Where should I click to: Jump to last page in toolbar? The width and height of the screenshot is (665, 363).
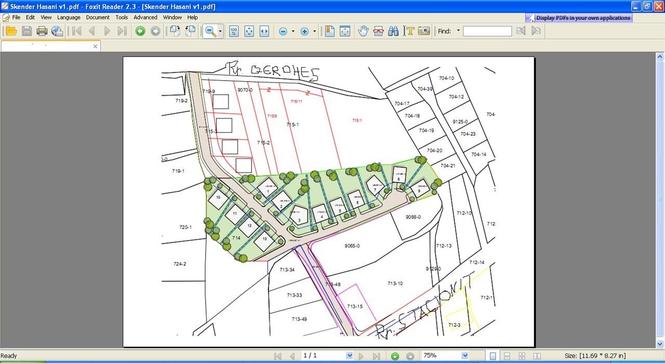tap(122, 31)
